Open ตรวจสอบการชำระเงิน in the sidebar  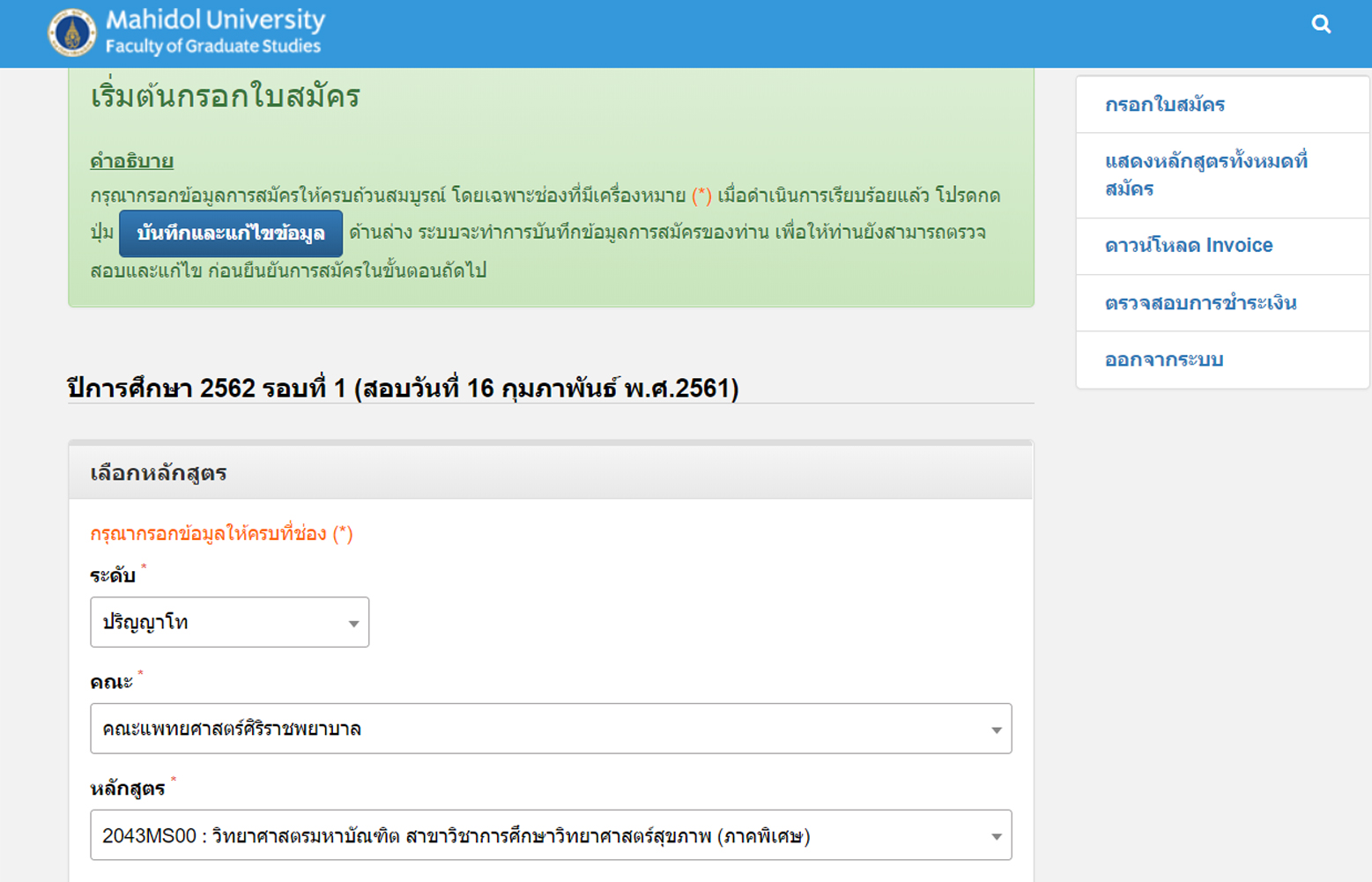click(1200, 303)
